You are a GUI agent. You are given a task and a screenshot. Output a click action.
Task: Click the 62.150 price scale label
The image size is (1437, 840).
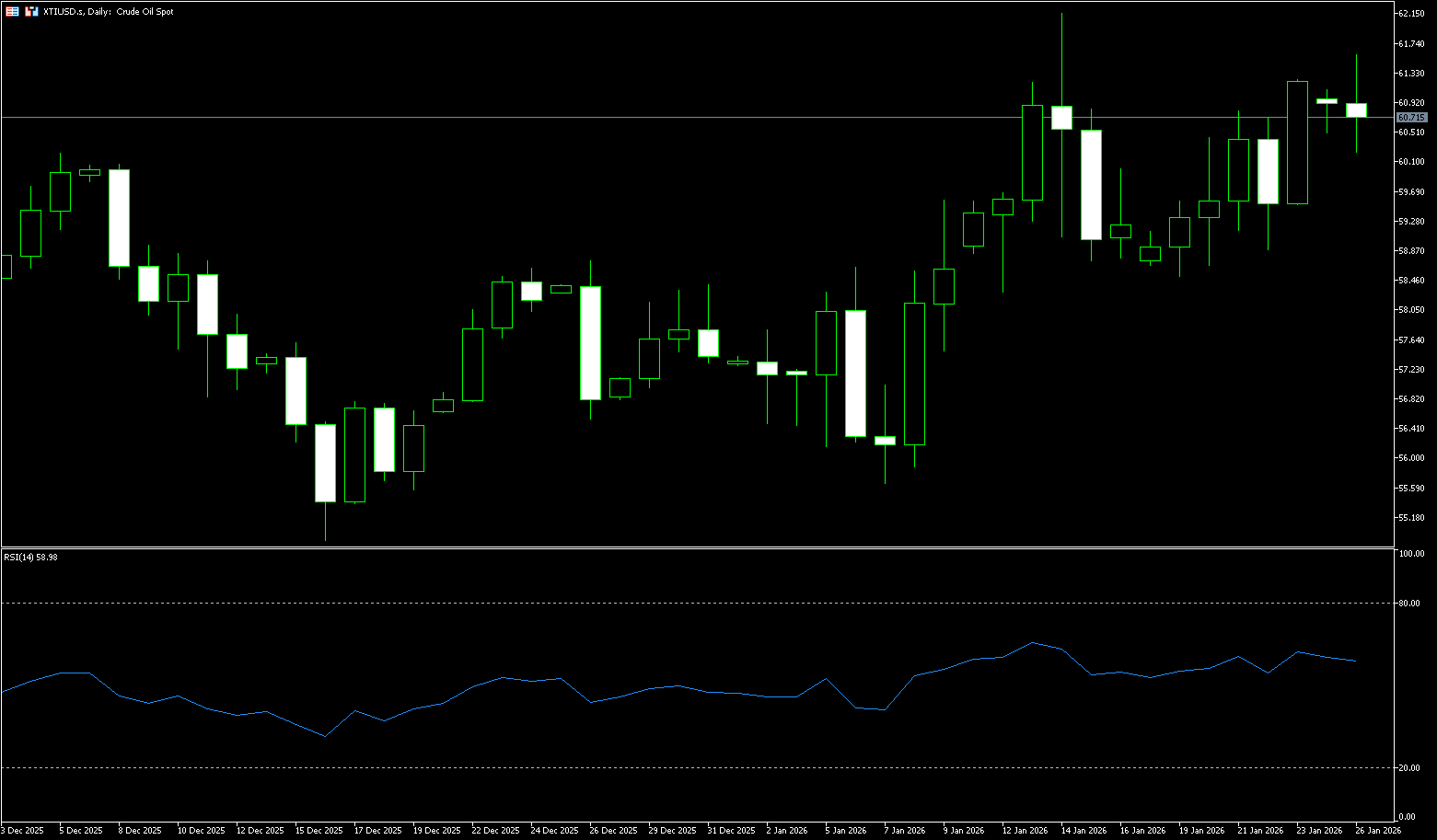(x=1410, y=14)
